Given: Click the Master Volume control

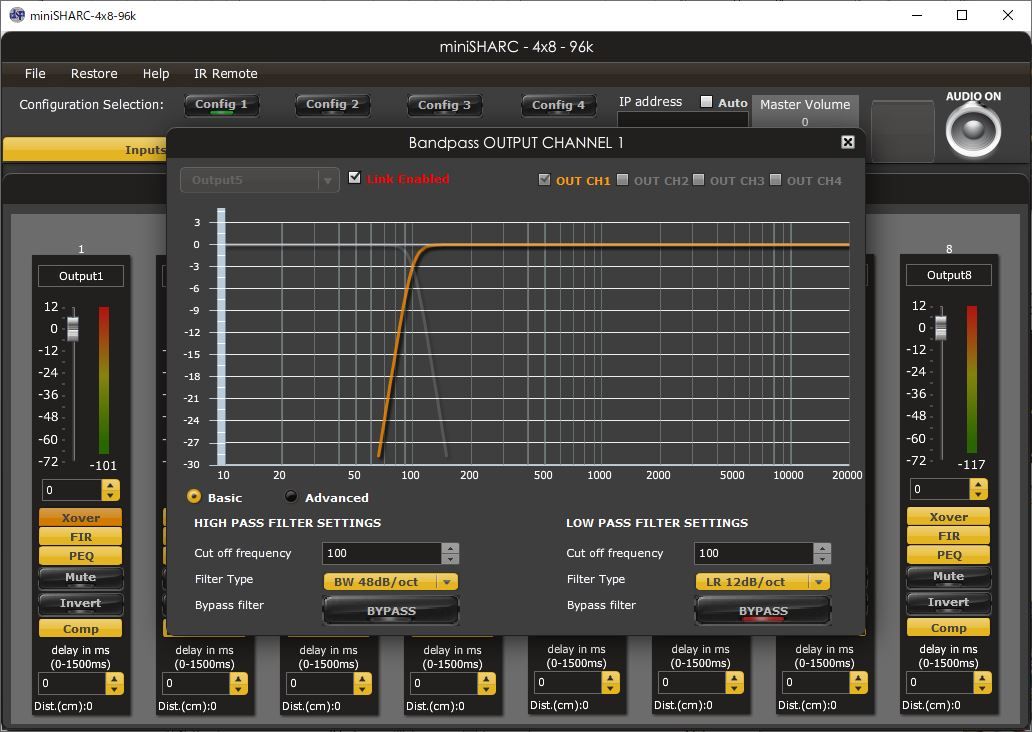Looking at the screenshot, I should [x=805, y=111].
